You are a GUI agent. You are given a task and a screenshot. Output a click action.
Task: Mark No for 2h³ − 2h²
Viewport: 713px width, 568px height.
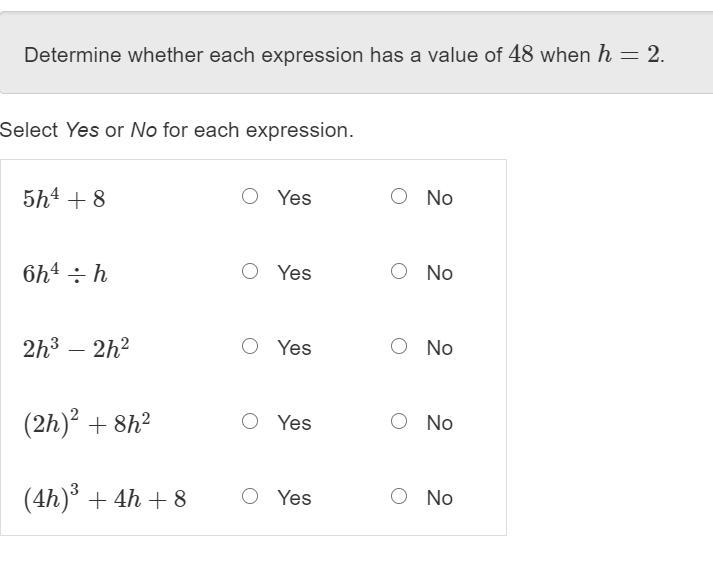[x=399, y=347]
